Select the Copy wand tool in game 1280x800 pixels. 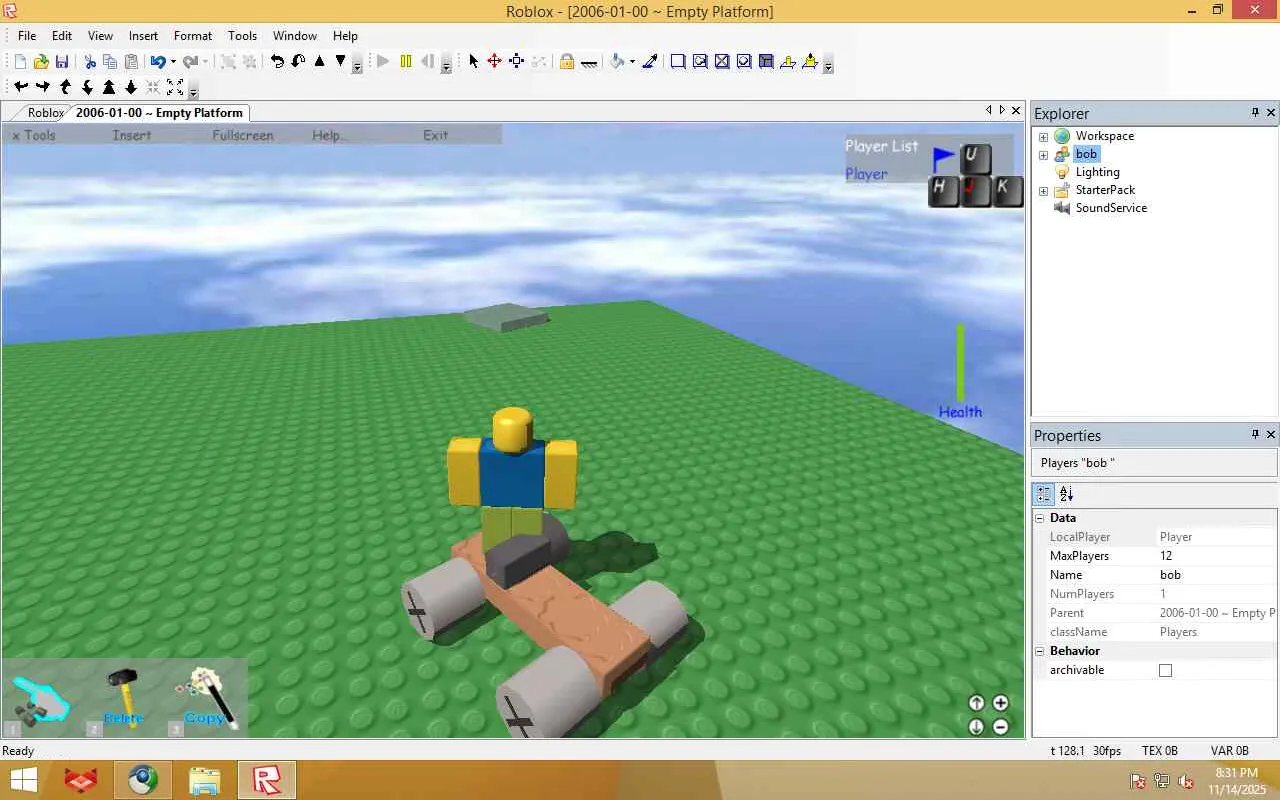click(x=206, y=697)
